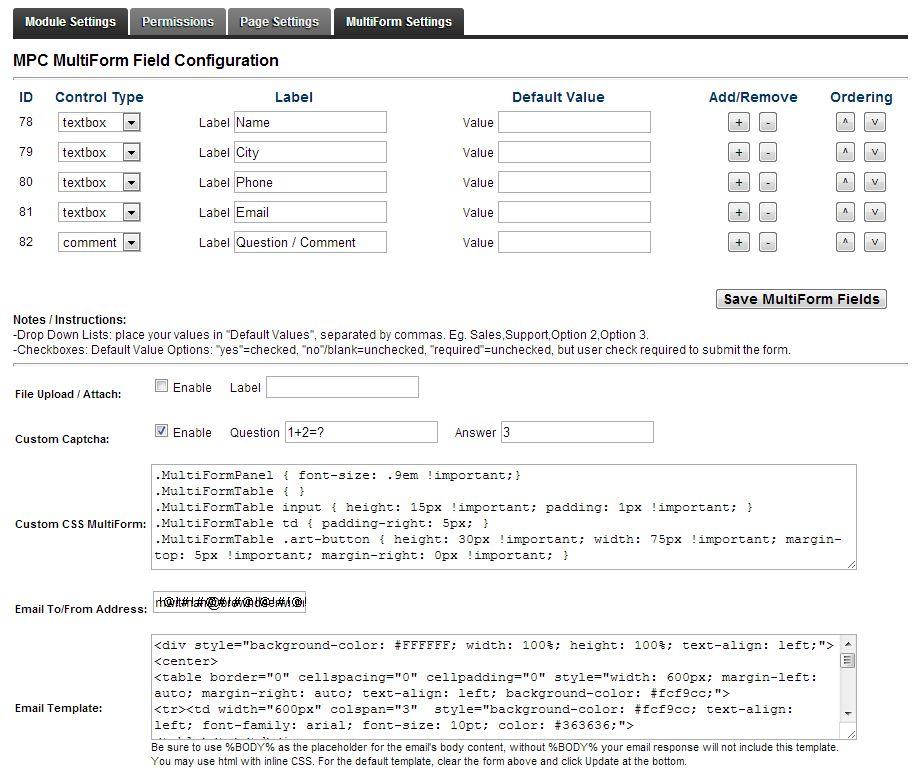Click default Value field for comment row

coord(574,242)
